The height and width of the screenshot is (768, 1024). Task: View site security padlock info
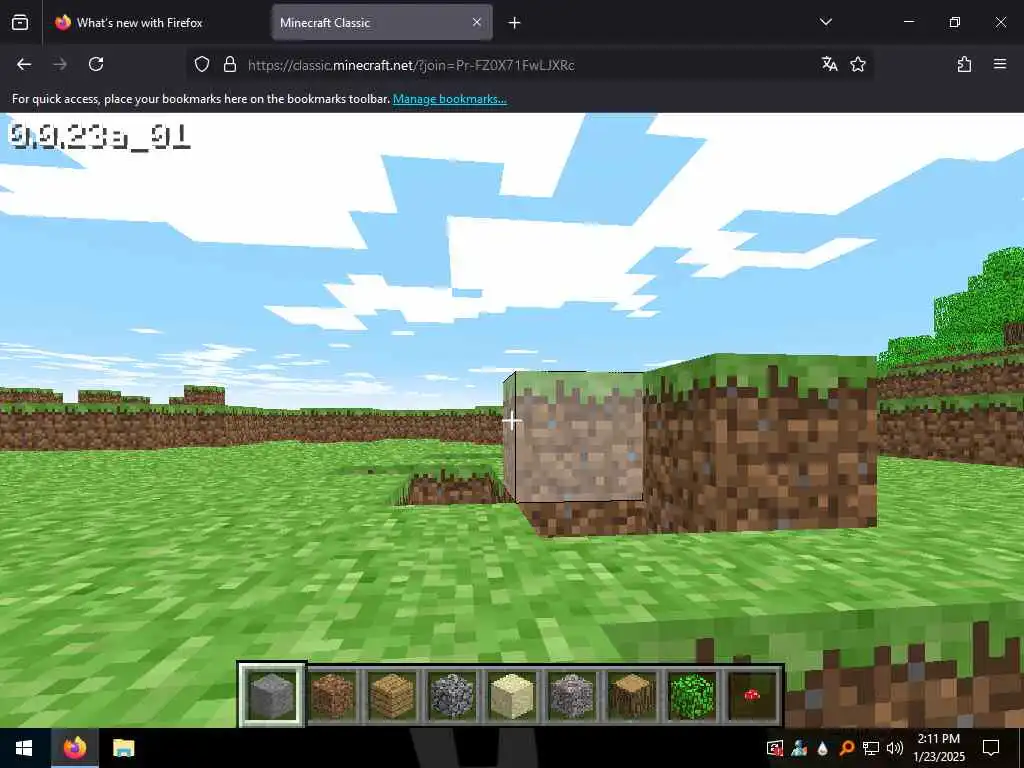(x=229, y=64)
